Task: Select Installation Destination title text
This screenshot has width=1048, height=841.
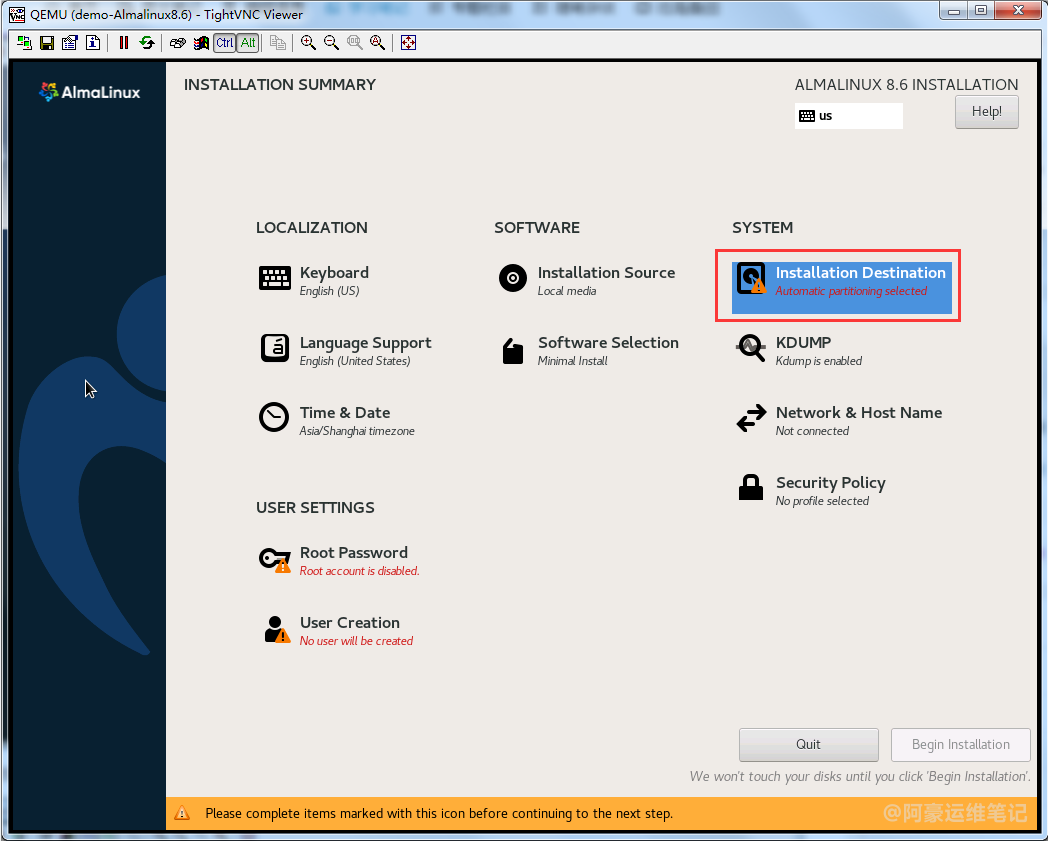Action: point(860,273)
